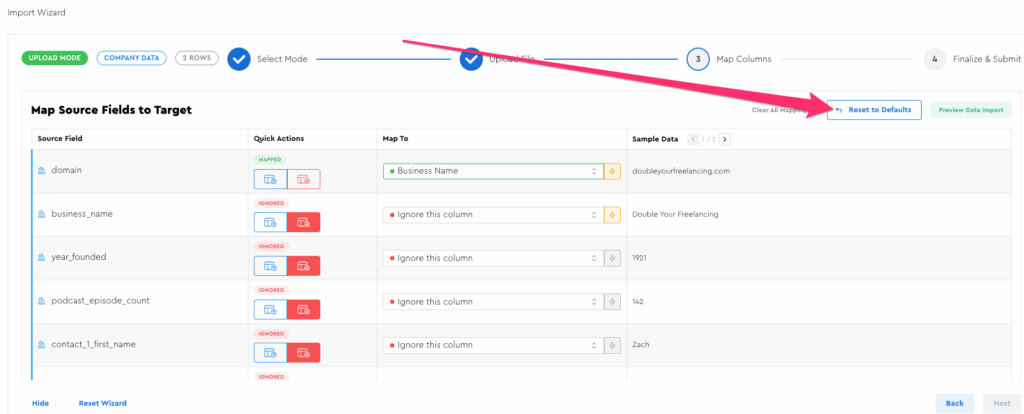Click the lightning icon in the contact_1_first_name row
The width and height of the screenshot is (1024, 414).
point(613,345)
